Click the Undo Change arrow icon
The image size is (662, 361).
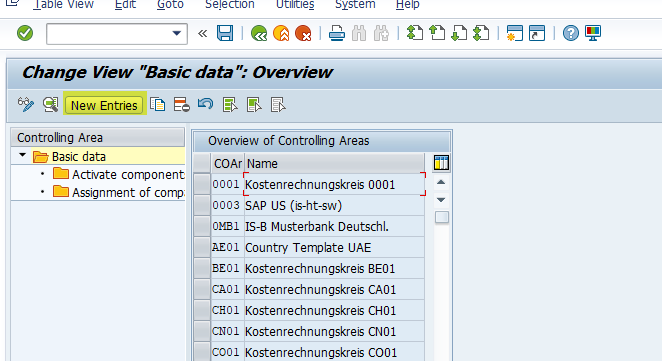click(206, 104)
